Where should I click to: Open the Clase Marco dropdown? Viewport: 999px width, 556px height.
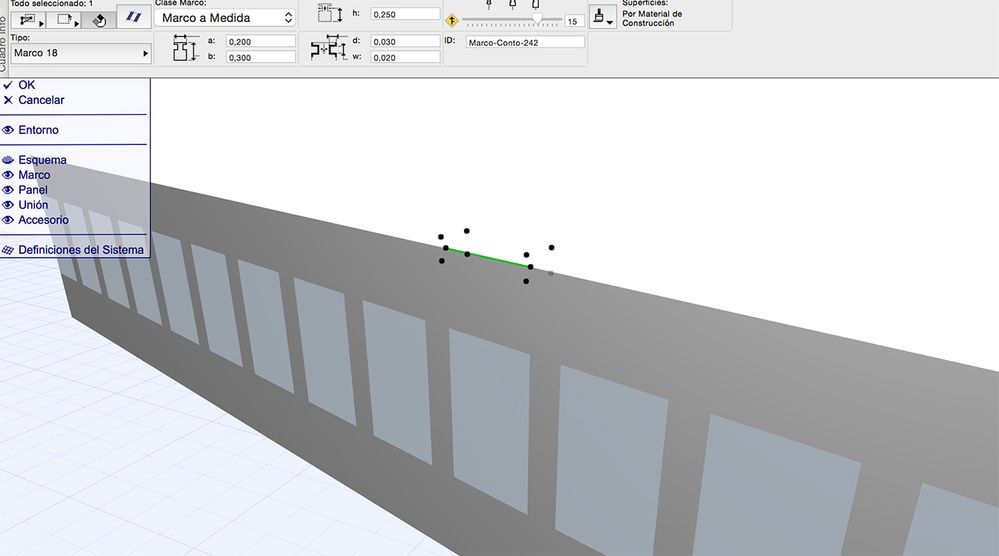(225, 18)
